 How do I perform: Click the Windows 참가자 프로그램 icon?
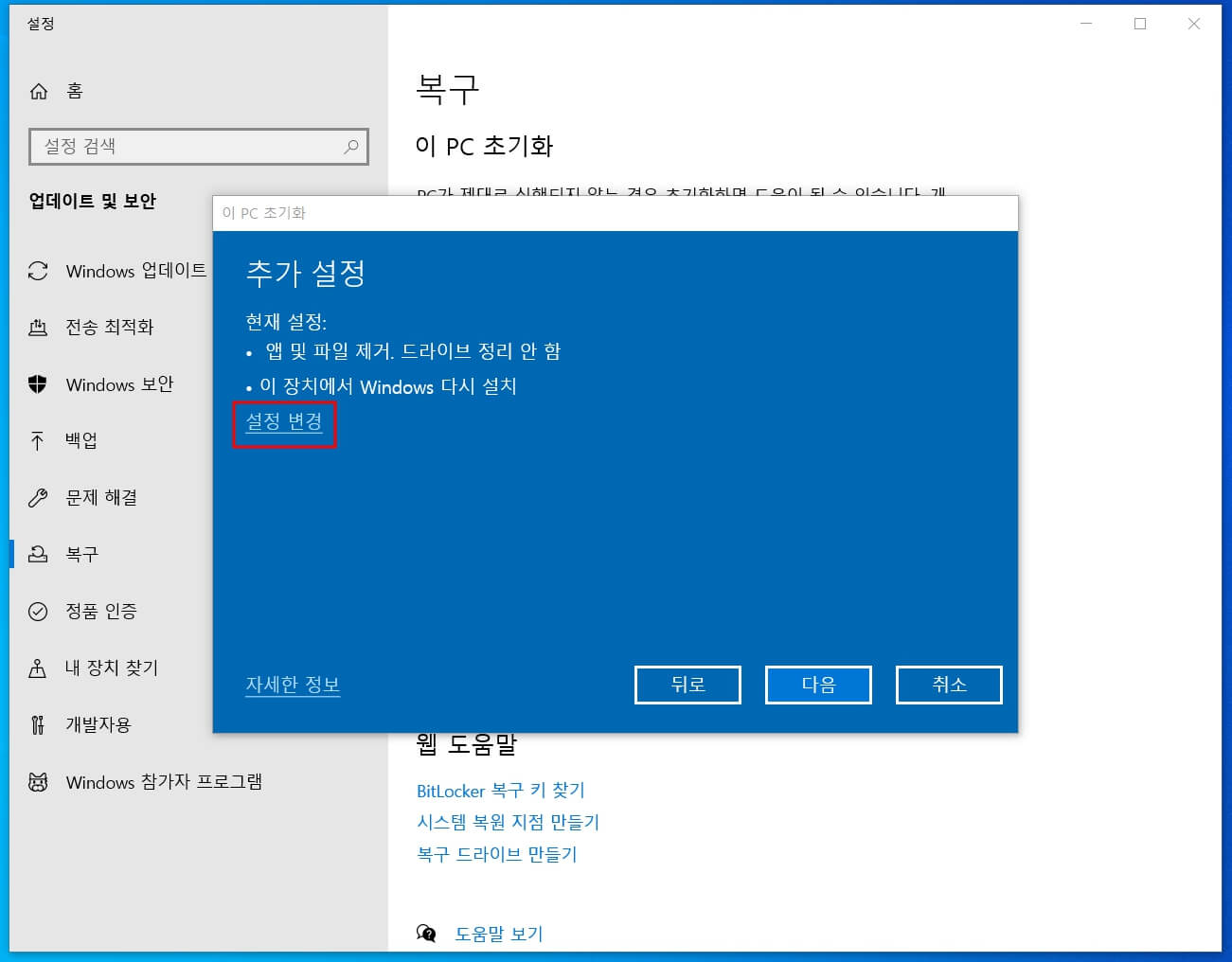[x=38, y=781]
